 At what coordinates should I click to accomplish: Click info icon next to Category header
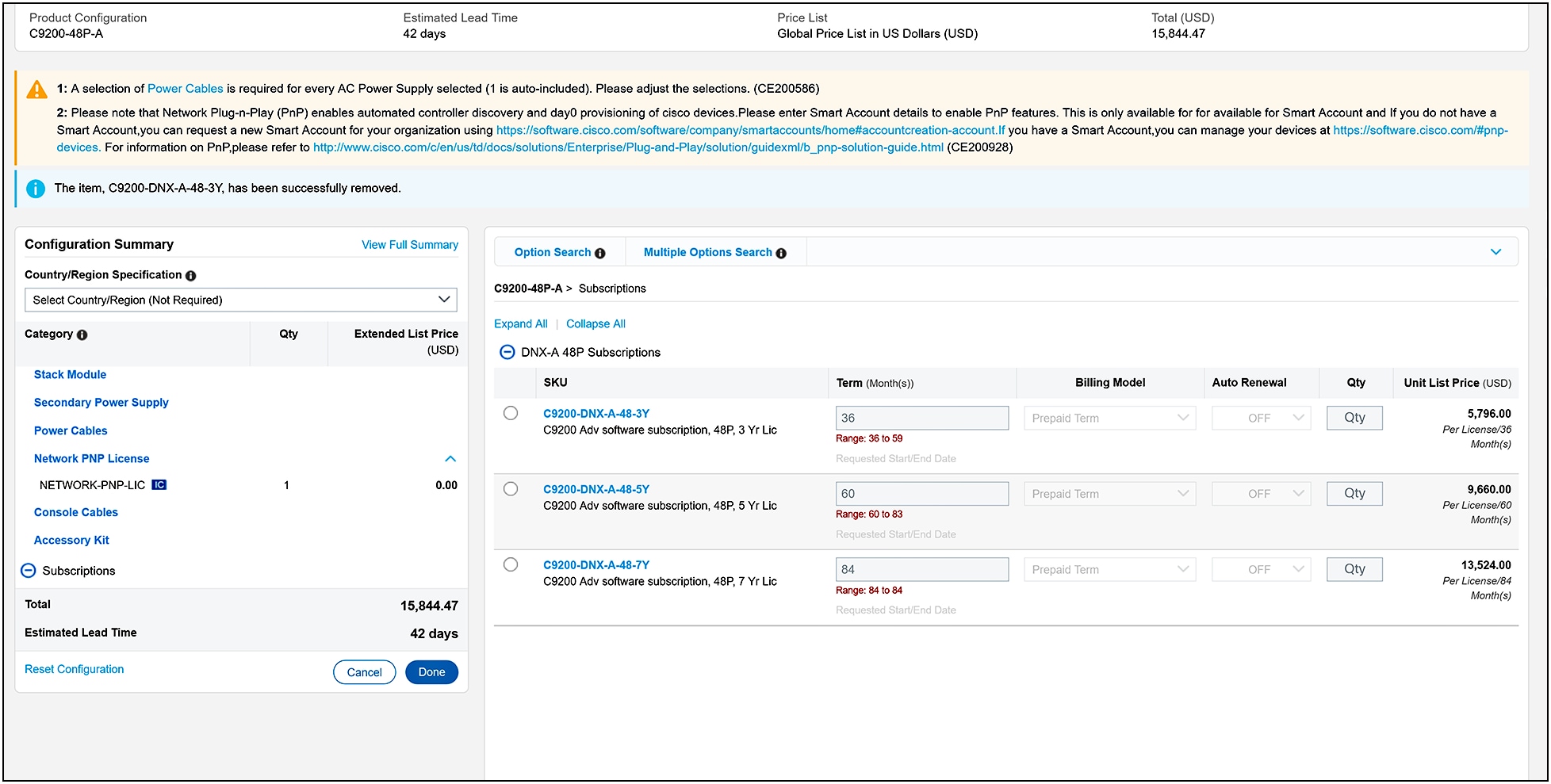(x=82, y=335)
